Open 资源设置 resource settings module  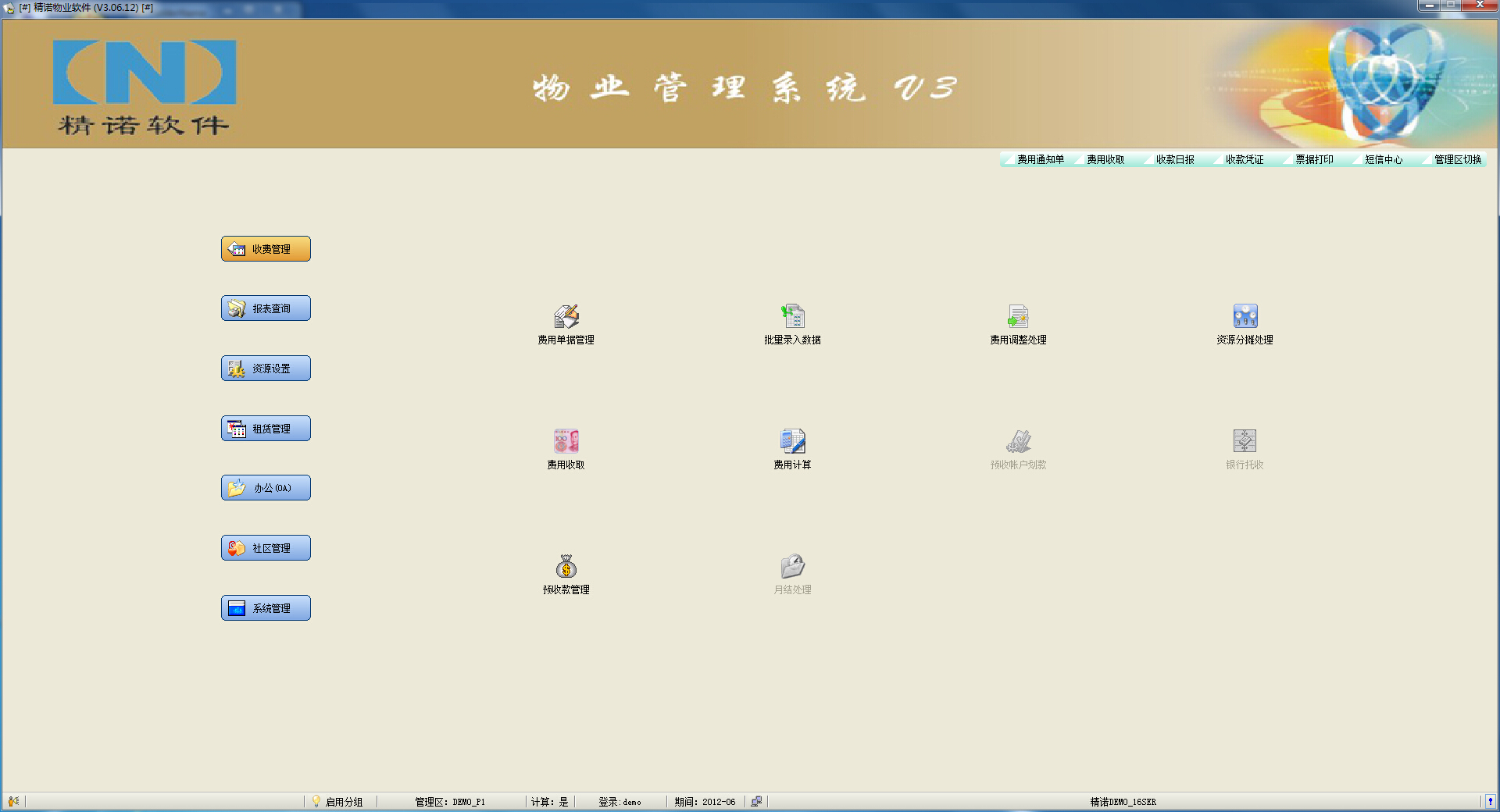click(266, 369)
